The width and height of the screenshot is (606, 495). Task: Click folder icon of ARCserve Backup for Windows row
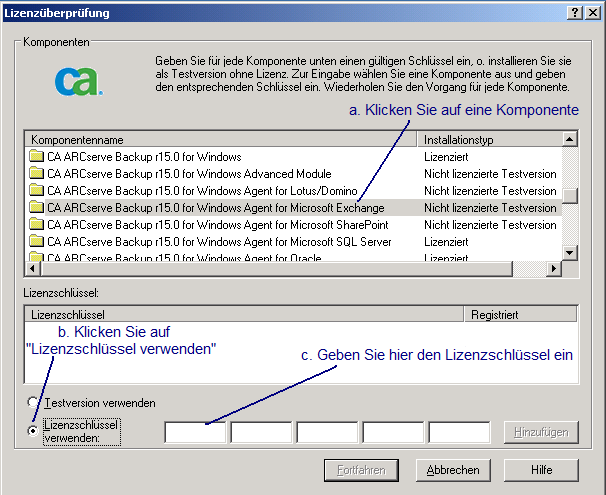(36, 156)
